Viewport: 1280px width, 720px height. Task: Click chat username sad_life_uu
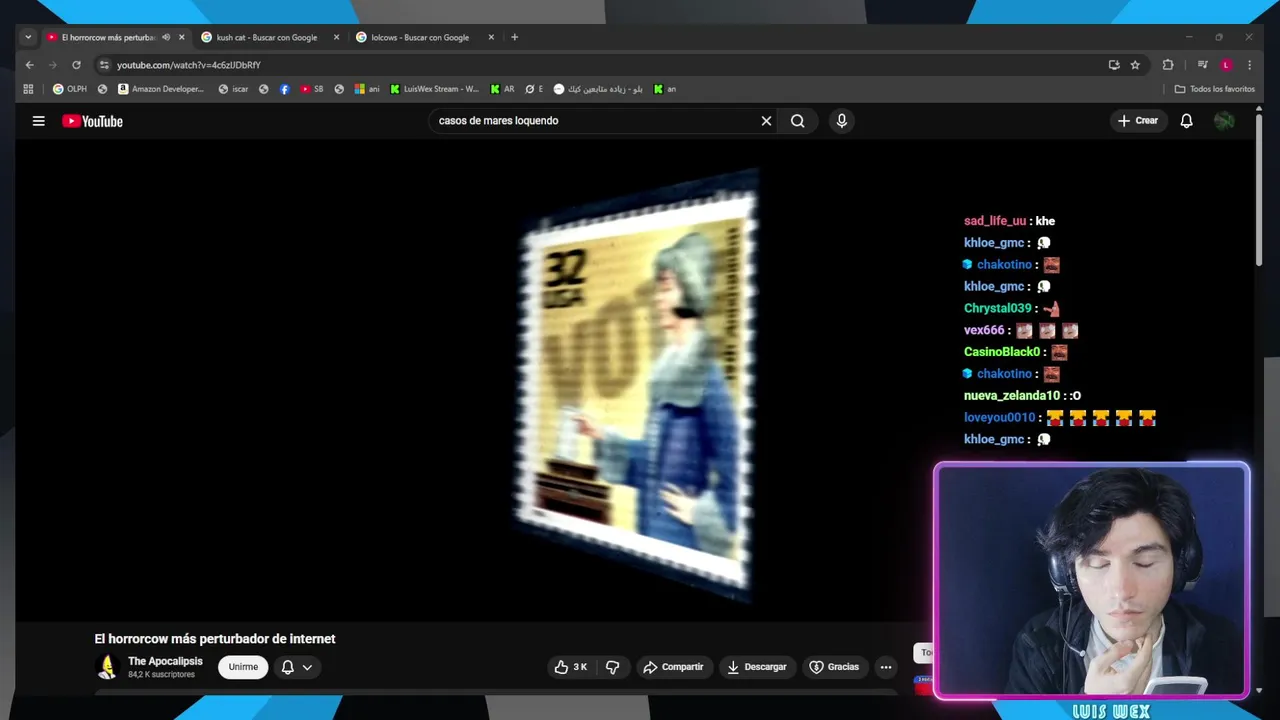[x=995, y=221]
